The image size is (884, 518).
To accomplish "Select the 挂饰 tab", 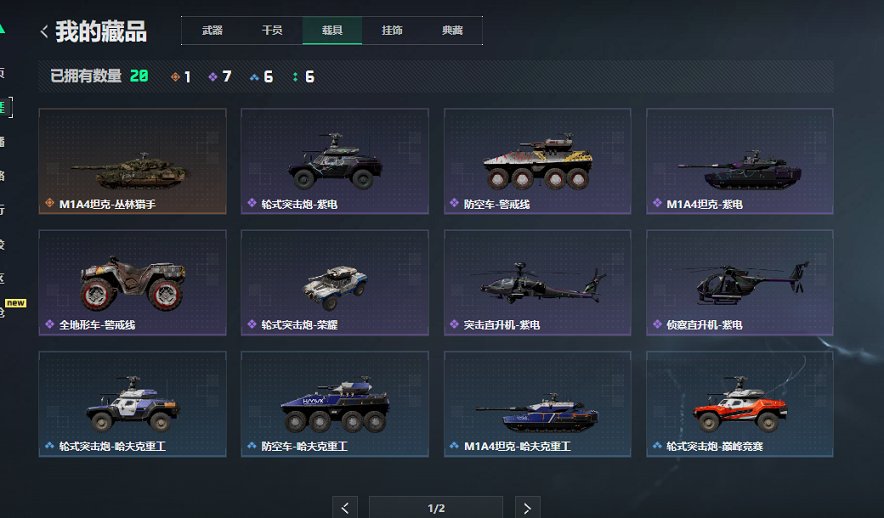I will (392, 30).
